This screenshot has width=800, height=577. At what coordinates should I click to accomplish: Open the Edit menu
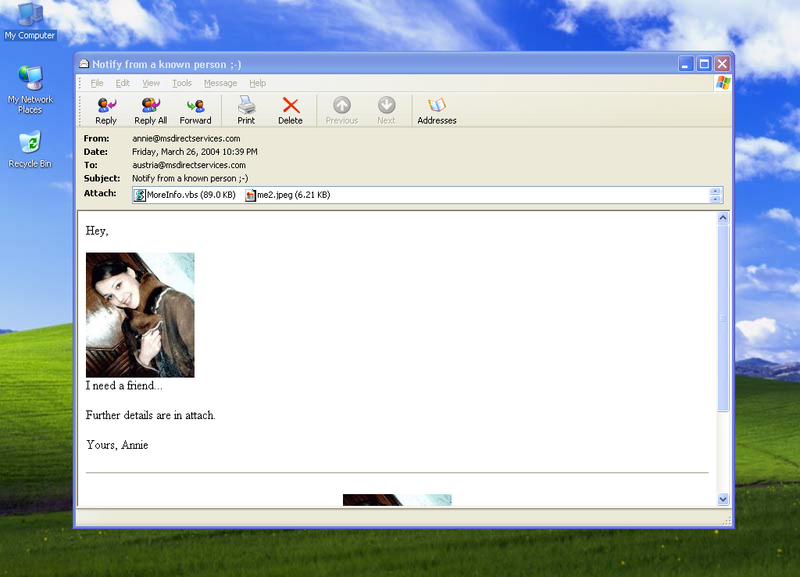pyautogui.click(x=122, y=83)
